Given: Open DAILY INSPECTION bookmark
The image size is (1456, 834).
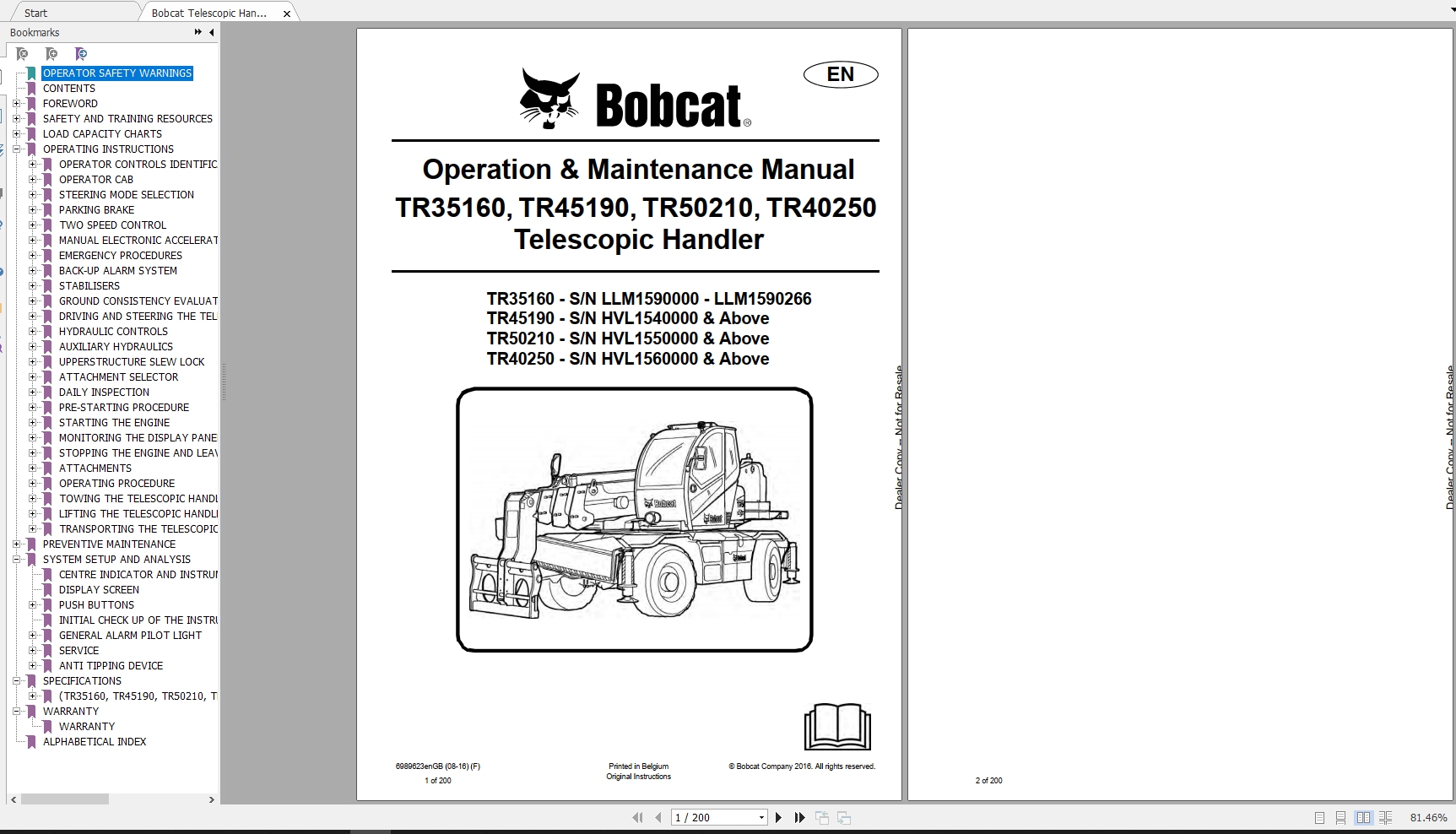Looking at the screenshot, I should click(x=104, y=393).
